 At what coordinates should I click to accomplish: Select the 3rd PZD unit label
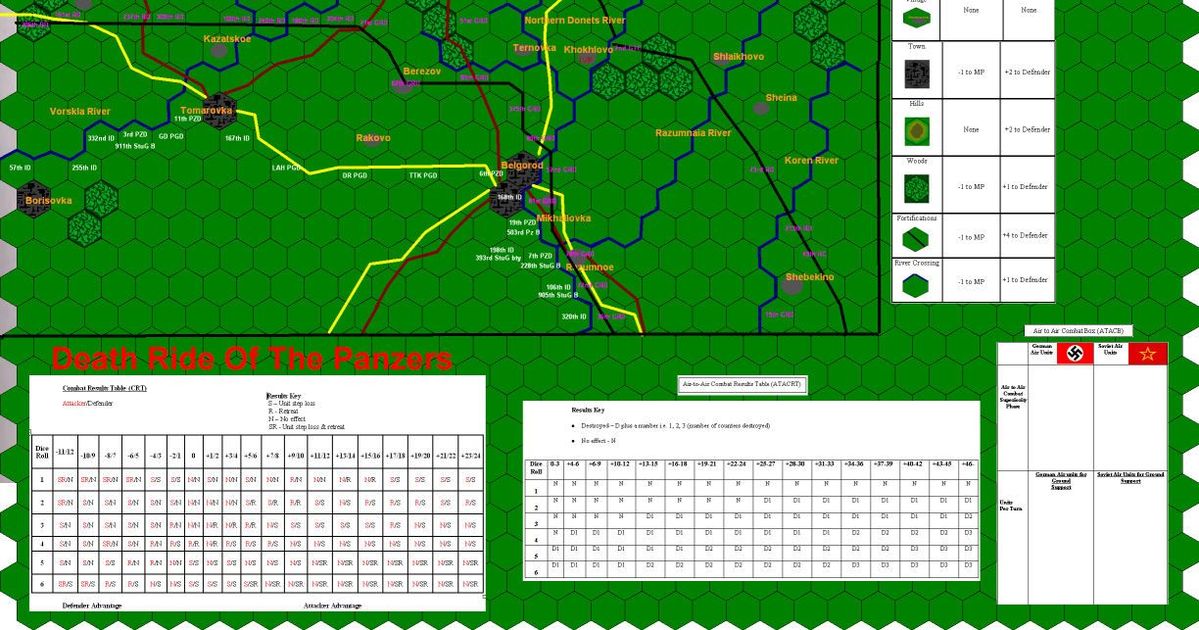pos(135,135)
